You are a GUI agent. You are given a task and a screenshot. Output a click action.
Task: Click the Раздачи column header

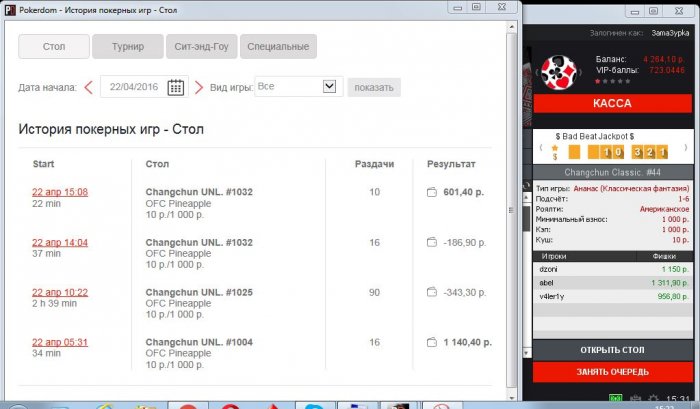coord(375,164)
